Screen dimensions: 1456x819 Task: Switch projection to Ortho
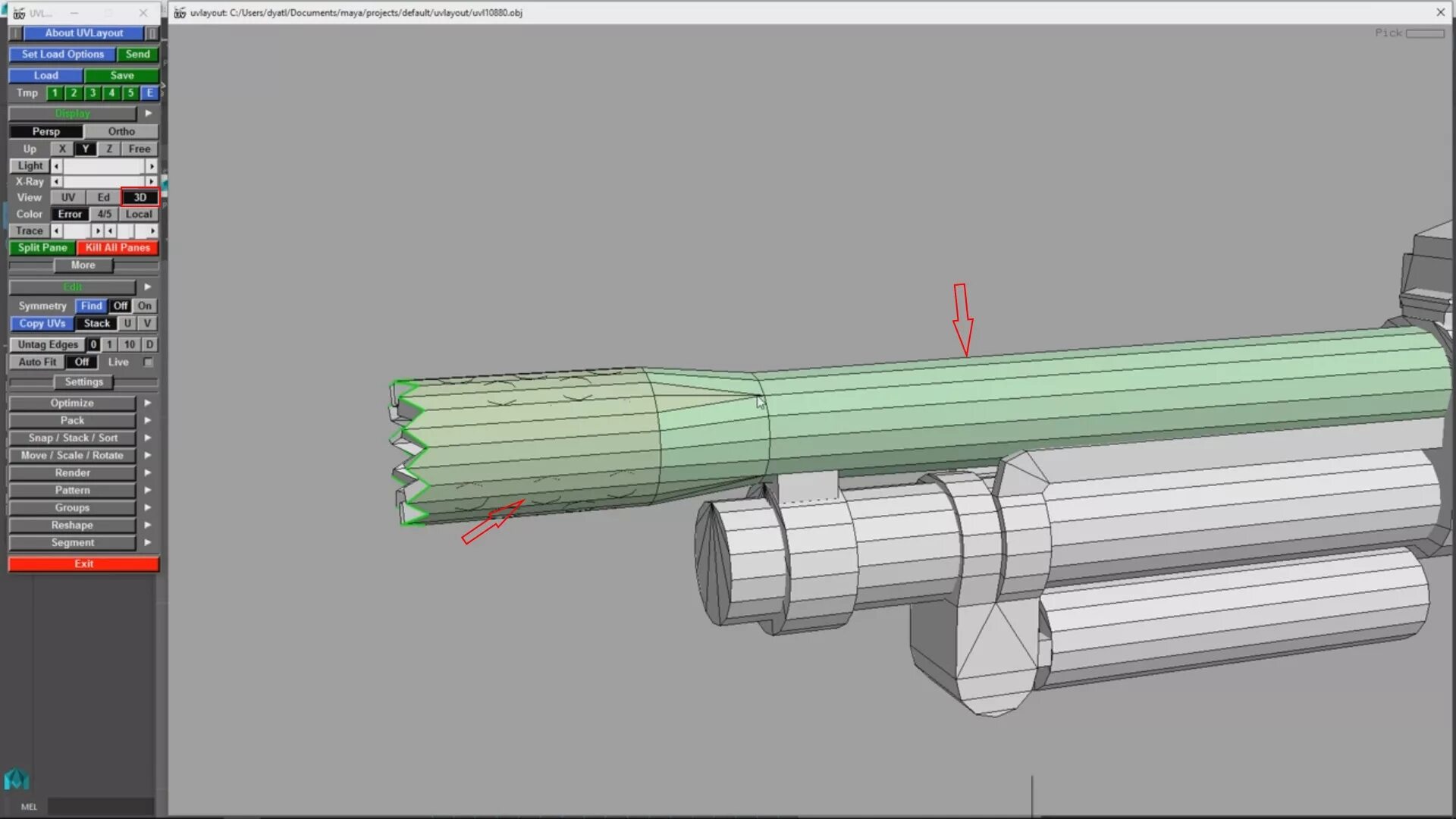pyautogui.click(x=121, y=131)
